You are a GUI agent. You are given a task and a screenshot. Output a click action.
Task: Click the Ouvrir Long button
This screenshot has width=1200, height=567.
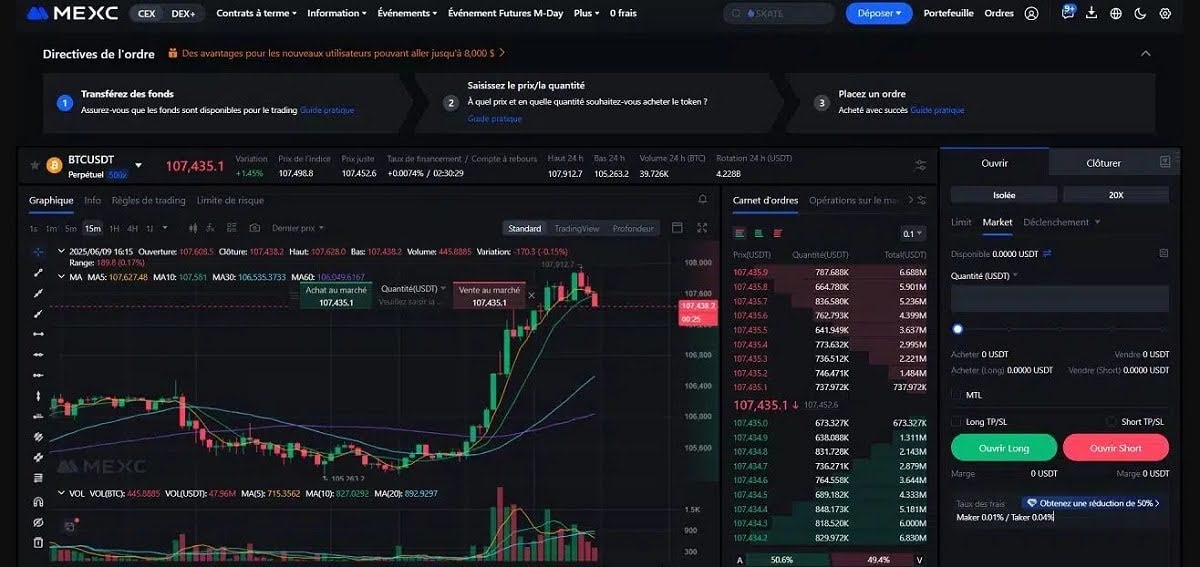click(1003, 447)
